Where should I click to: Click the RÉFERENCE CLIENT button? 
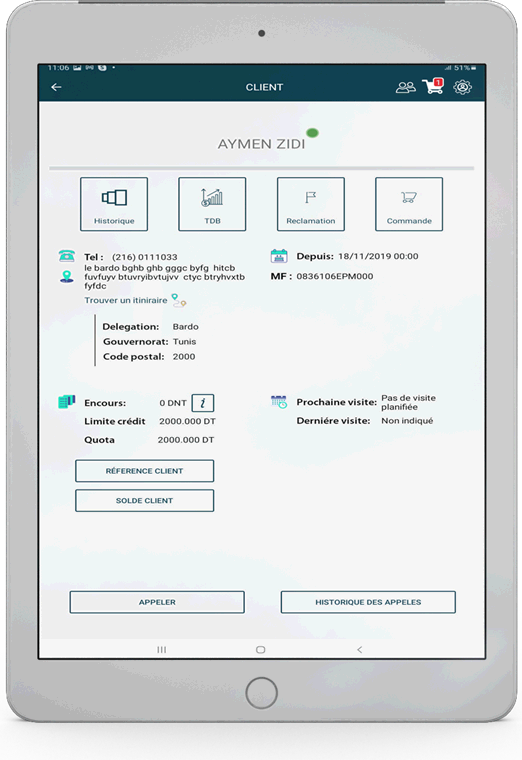tap(144, 471)
